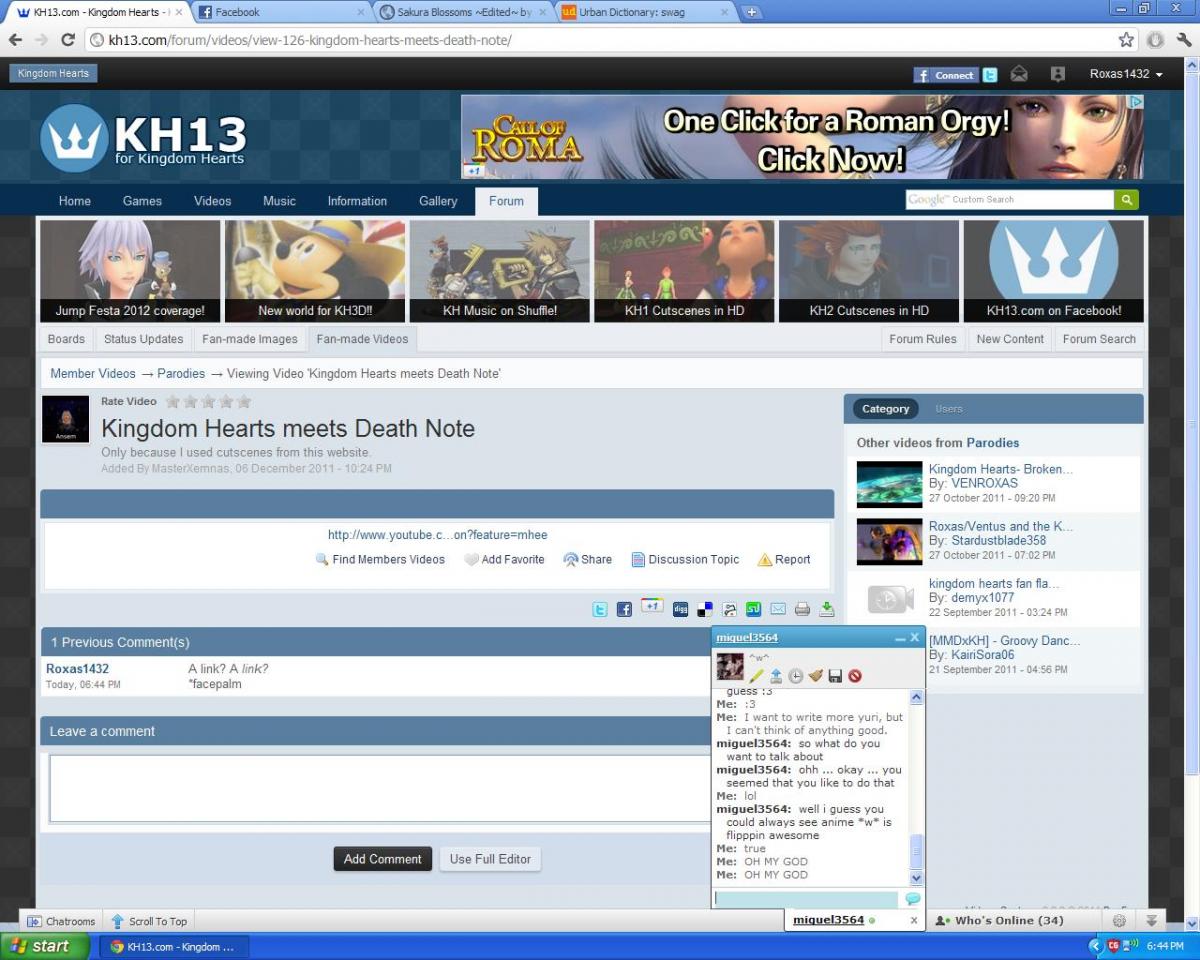The width and height of the screenshot is (1200, 960).
Task: Click the printer icon below the video
Action: point(802,609)
